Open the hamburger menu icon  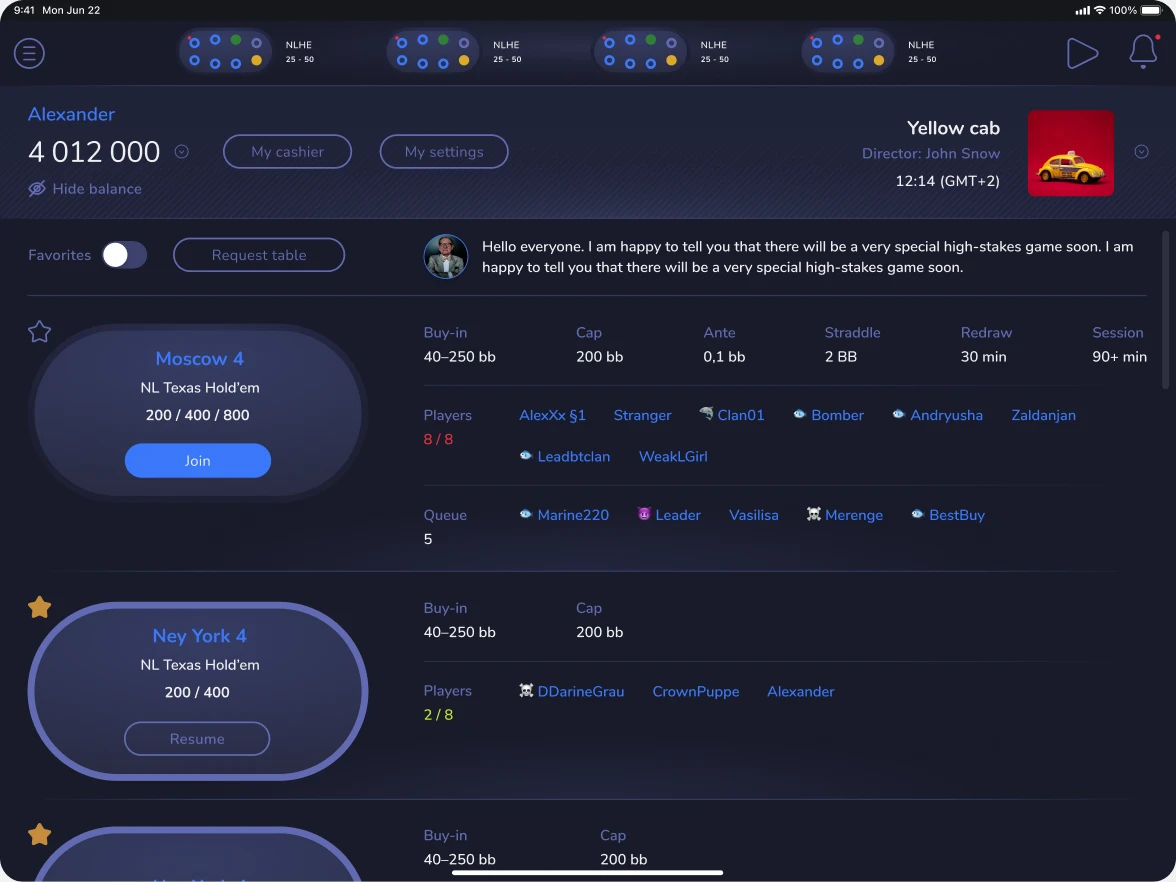tap(29, 53)
